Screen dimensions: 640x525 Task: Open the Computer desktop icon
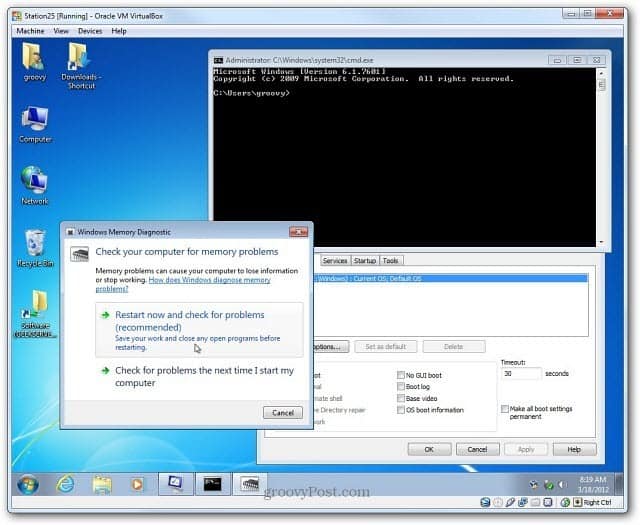(x=35, y=125)
